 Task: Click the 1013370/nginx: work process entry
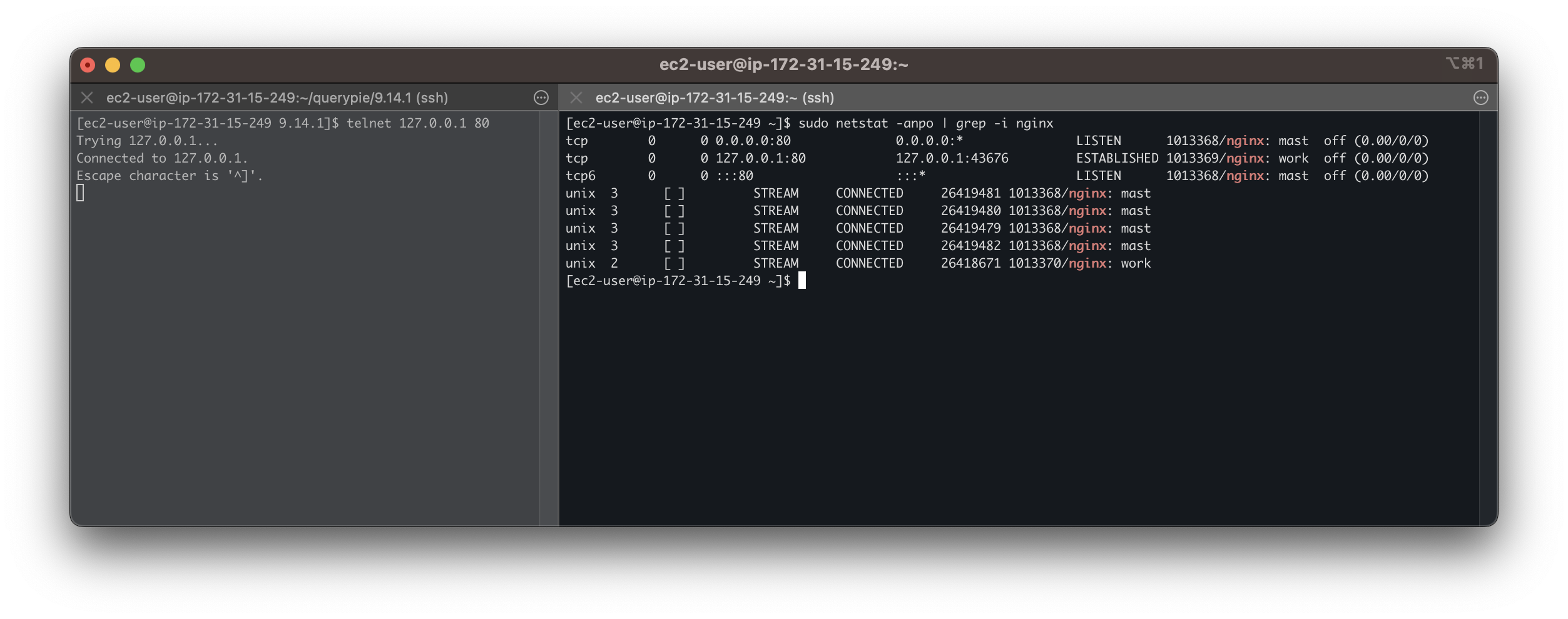click(1080, 263)
